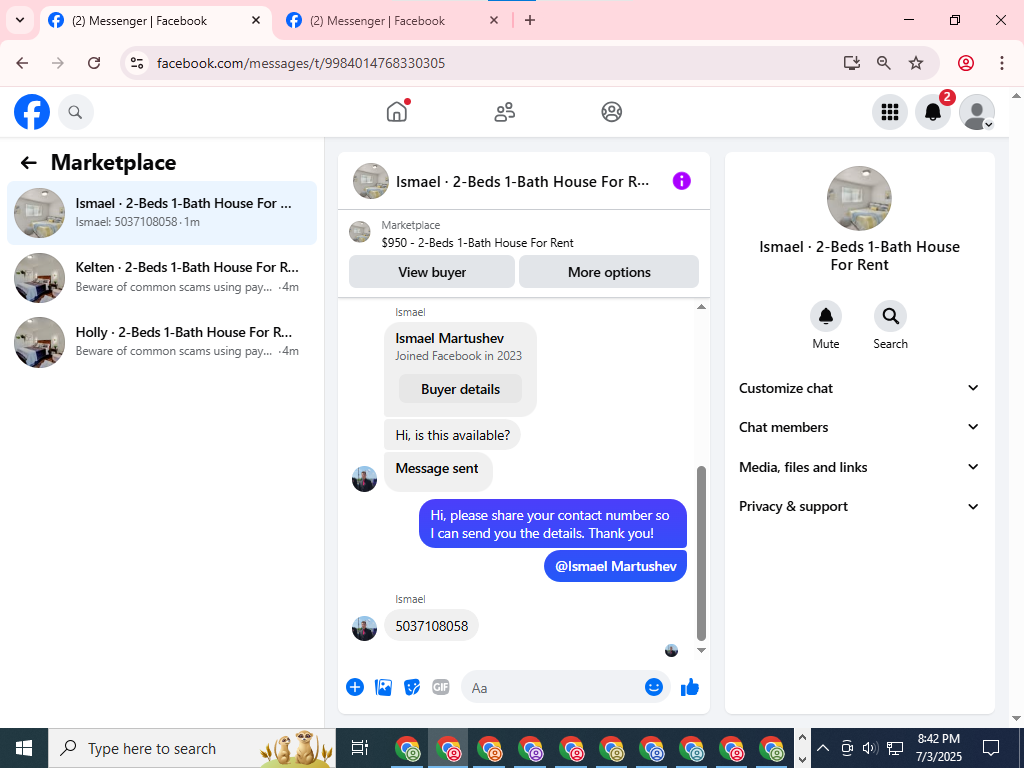Image resolution: width=1024 pixels, height=768 pixels.
Task: Open the Chrome profile icon
Action: [966, 63]
